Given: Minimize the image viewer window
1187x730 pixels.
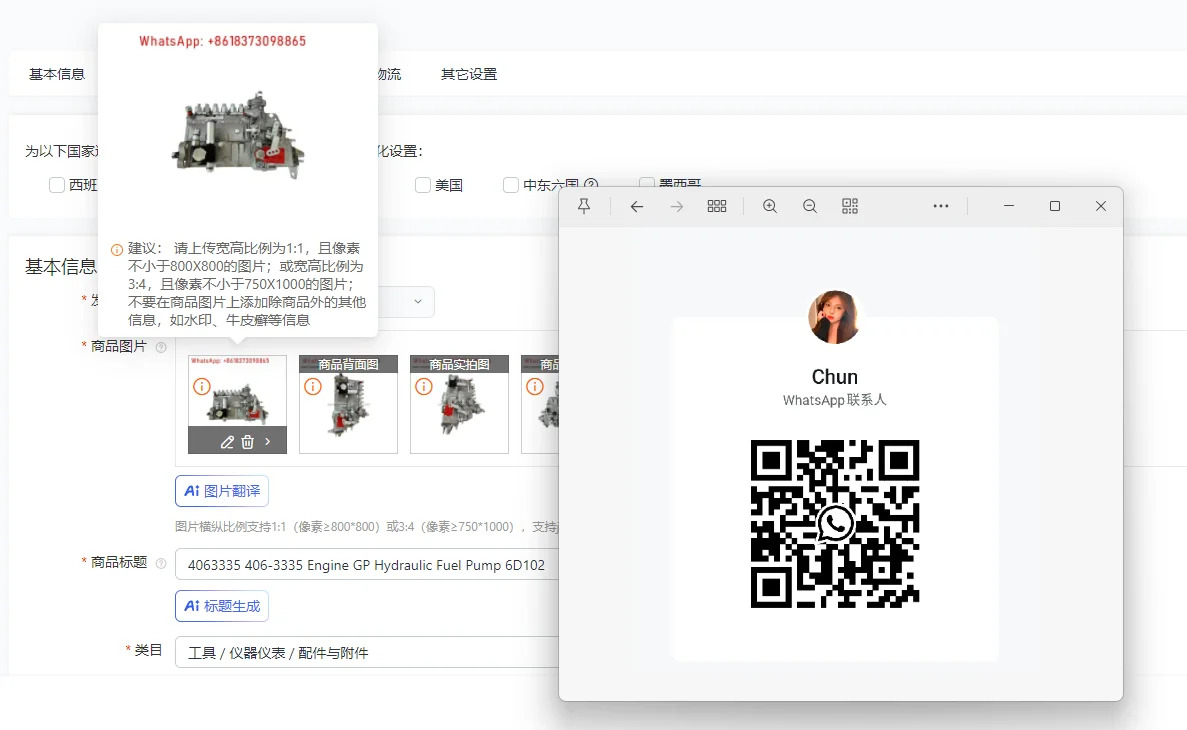Looking at the screenshot, I should tap(1009, 206).
